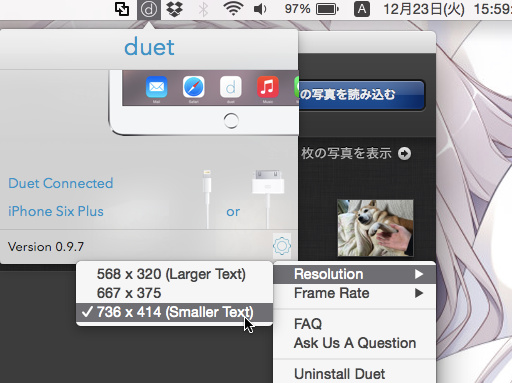
Task: Click the arrow icon next to 枚の写真を表示
Action: [x=404, y=154]
